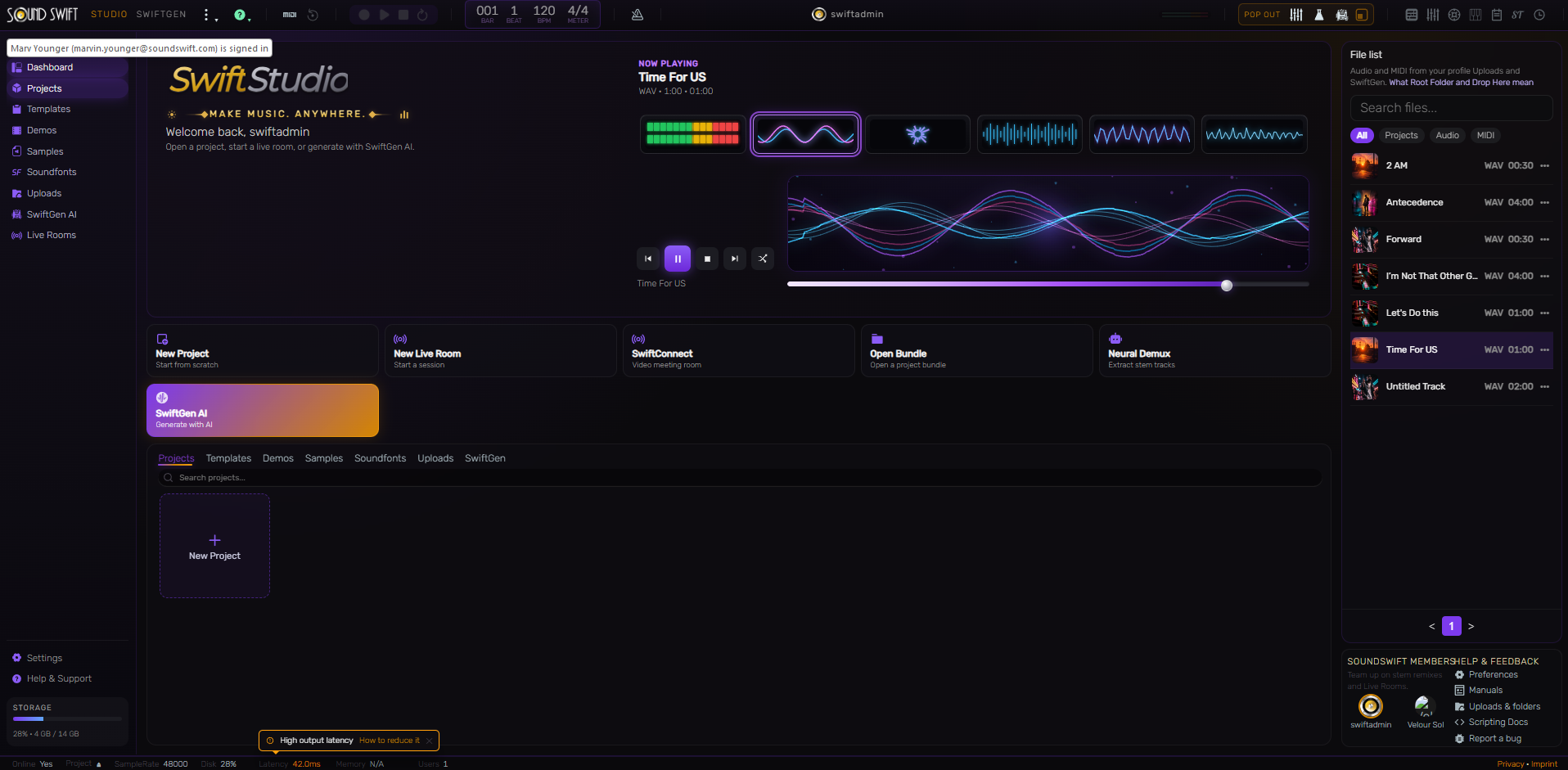
Task: Filter file list by Audio
Action: coord(1447,136)
